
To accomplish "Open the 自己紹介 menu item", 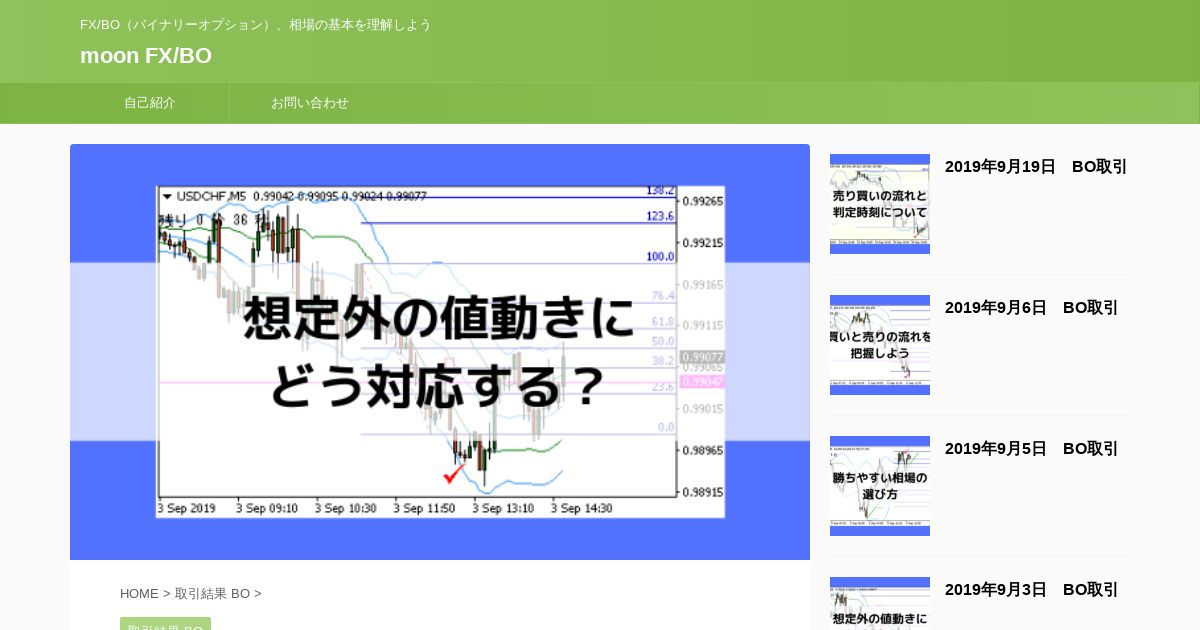I will pyautogui.click(x=150, y=103).
